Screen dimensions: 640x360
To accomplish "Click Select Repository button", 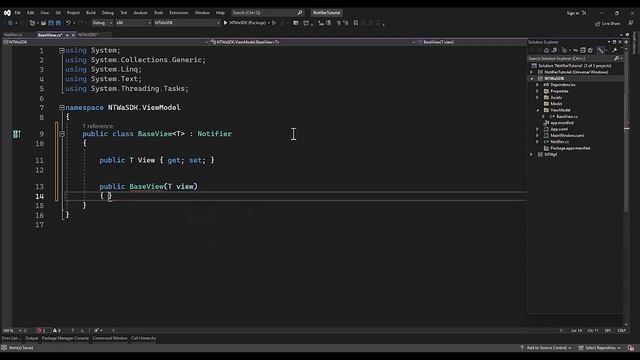I will [x=600, y=348].
